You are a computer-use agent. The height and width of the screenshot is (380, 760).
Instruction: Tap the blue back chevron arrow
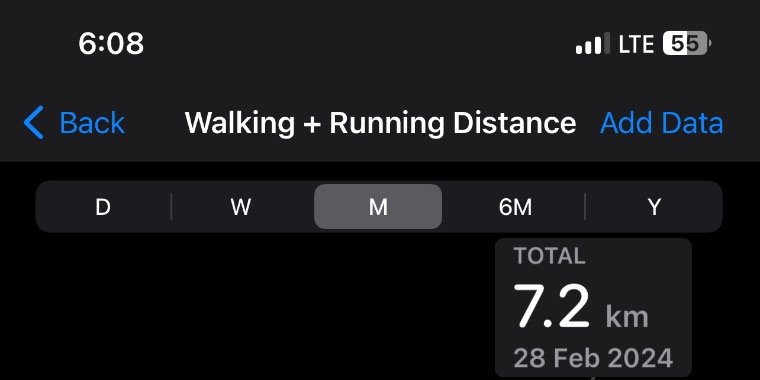[33, 123]
